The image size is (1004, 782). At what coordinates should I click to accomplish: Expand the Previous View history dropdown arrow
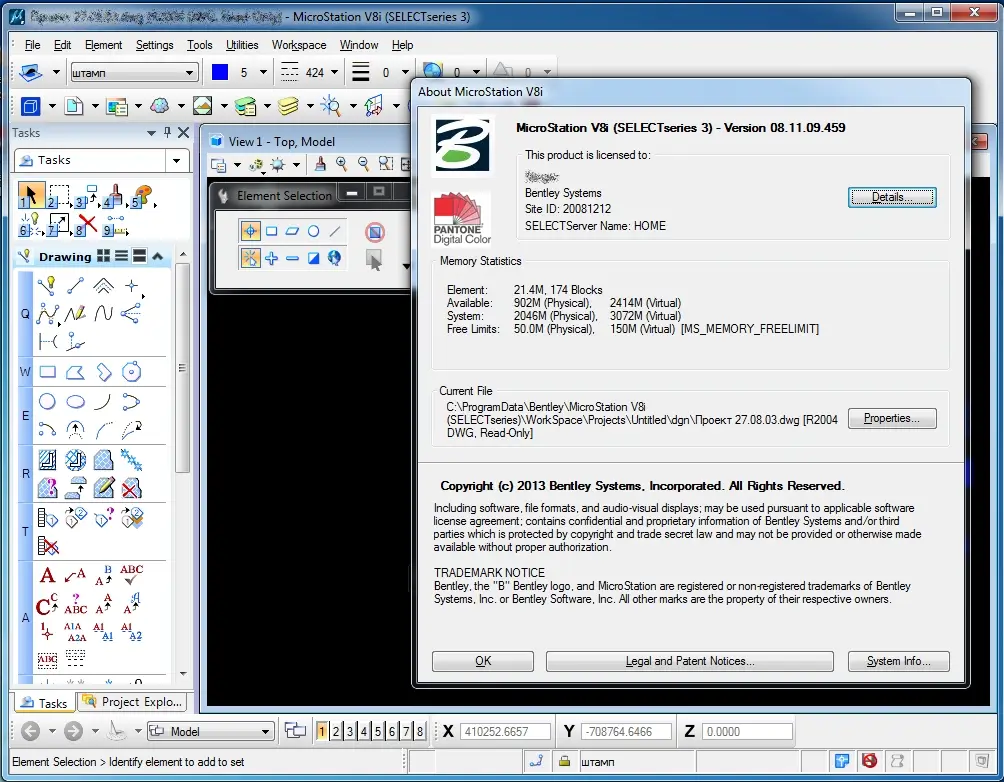pyautogui.click(x=53, y=731)
